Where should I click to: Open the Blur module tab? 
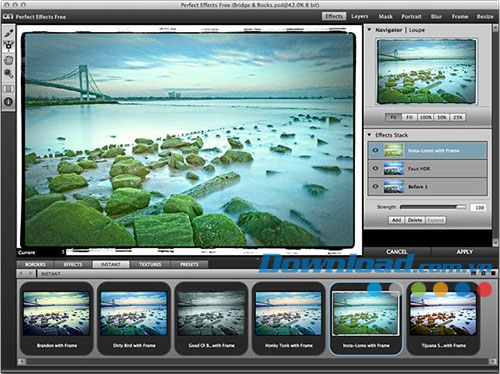click(436, 16)
